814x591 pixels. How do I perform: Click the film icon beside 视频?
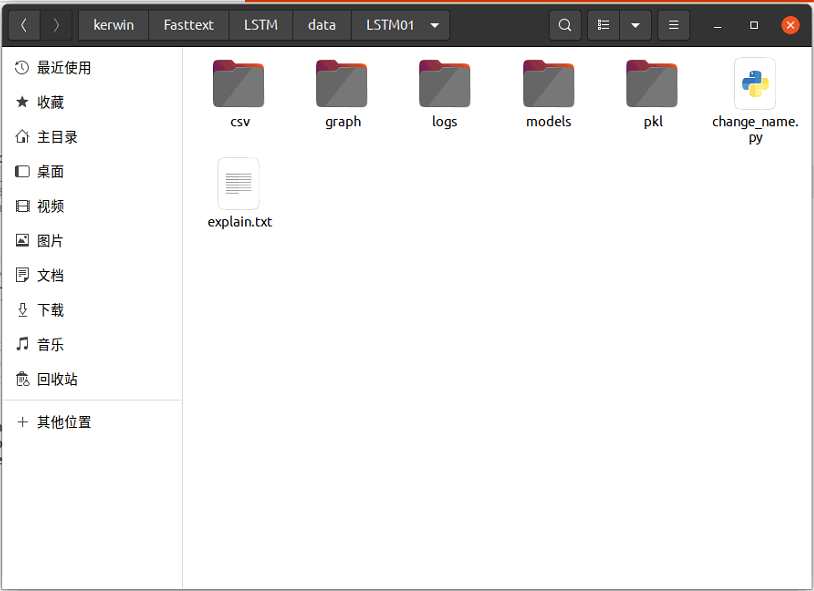(x=22, y=206)
